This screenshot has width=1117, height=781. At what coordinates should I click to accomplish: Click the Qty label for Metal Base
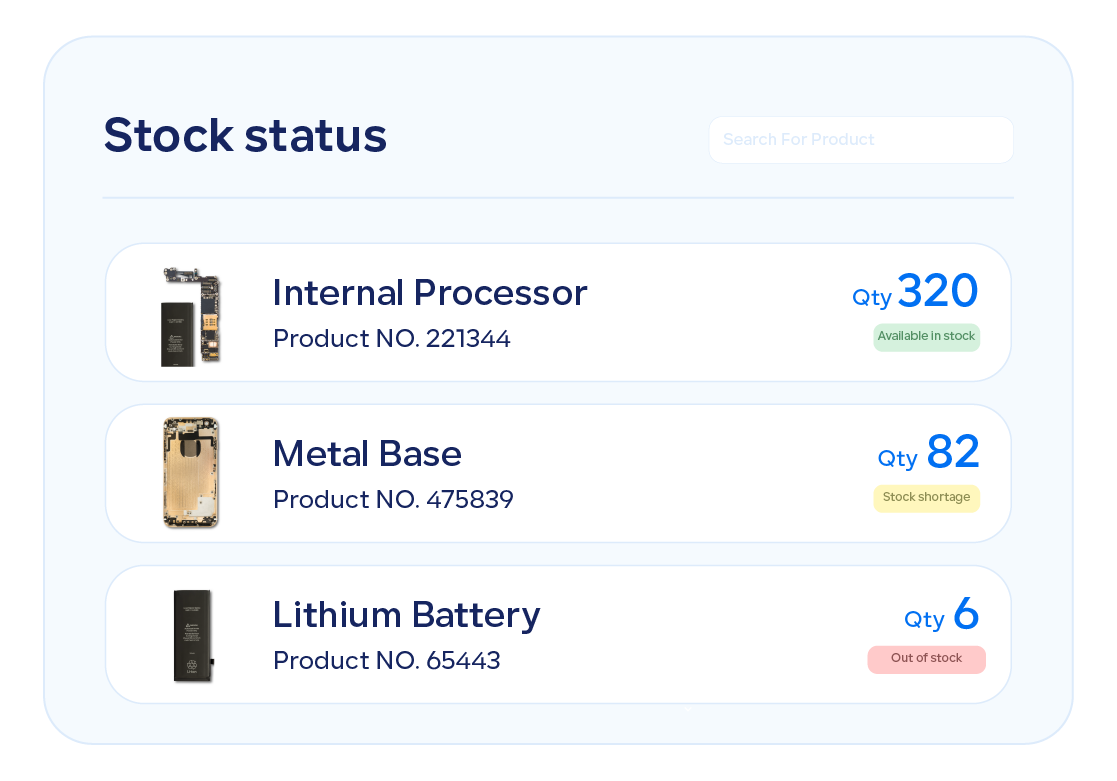click(x=897, y=458)
